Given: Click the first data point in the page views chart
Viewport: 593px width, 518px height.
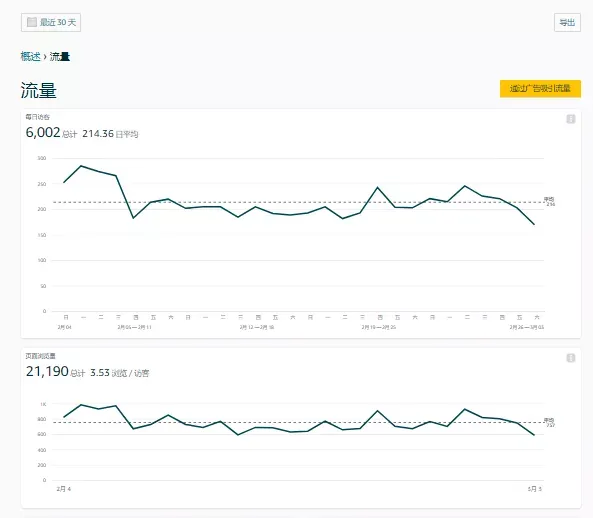Looking at the screenshot, I should click(64, 417).
